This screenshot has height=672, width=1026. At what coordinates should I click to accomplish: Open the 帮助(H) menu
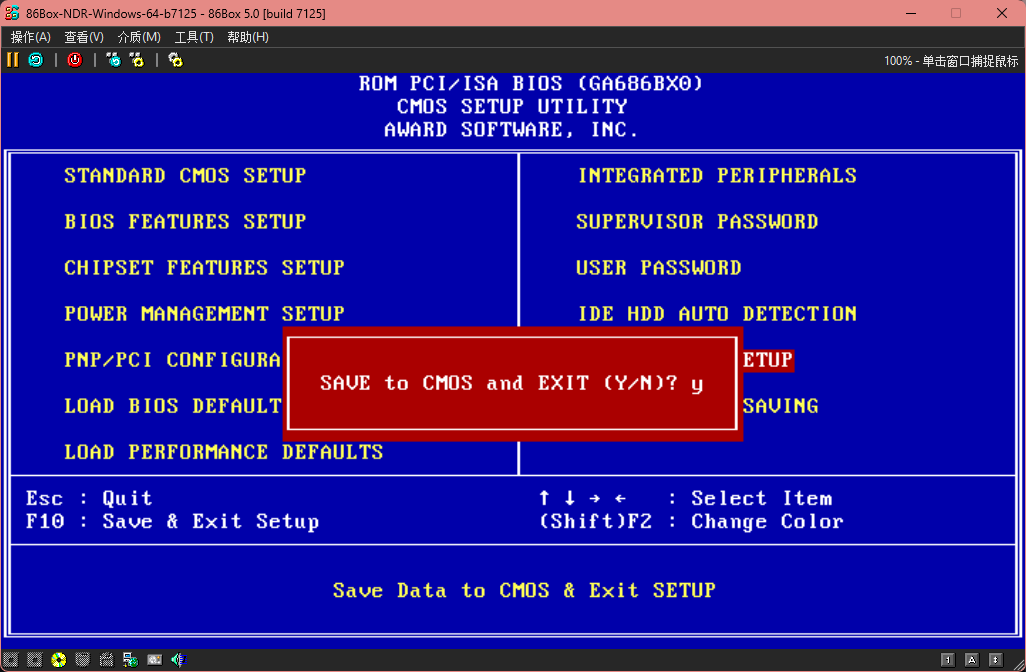pyautogui.click(x=248, y=37)
